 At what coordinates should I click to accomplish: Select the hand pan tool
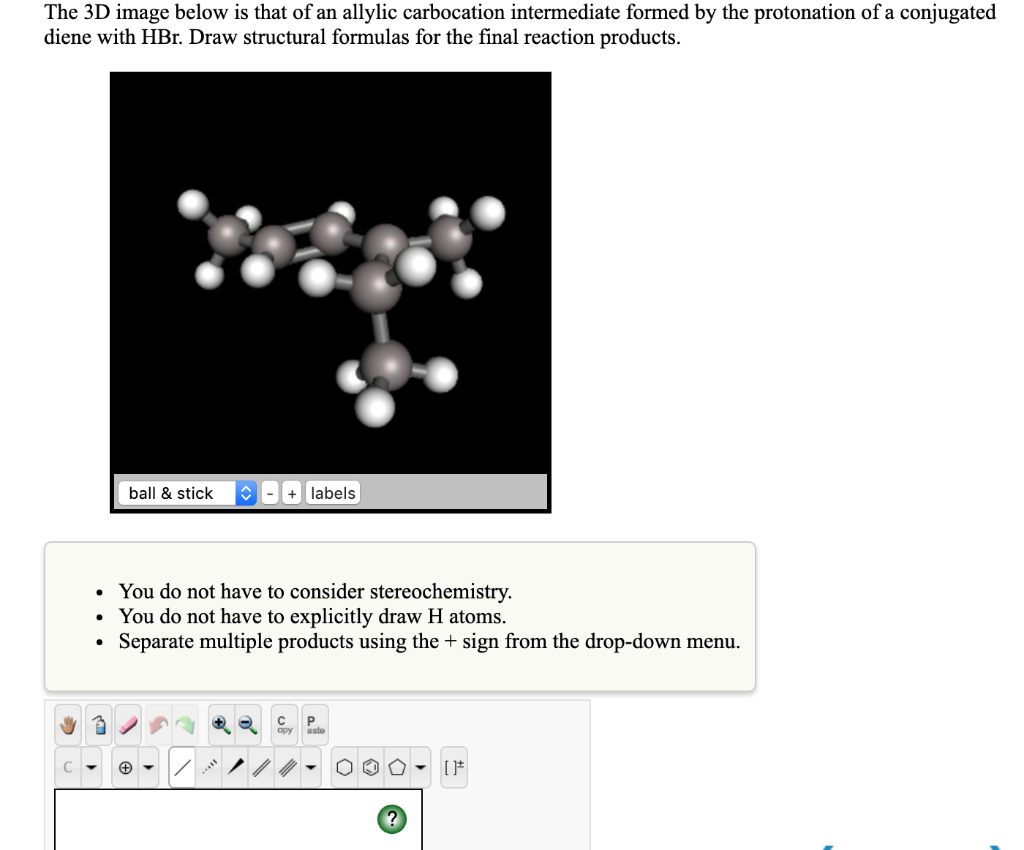pos(67,723)
